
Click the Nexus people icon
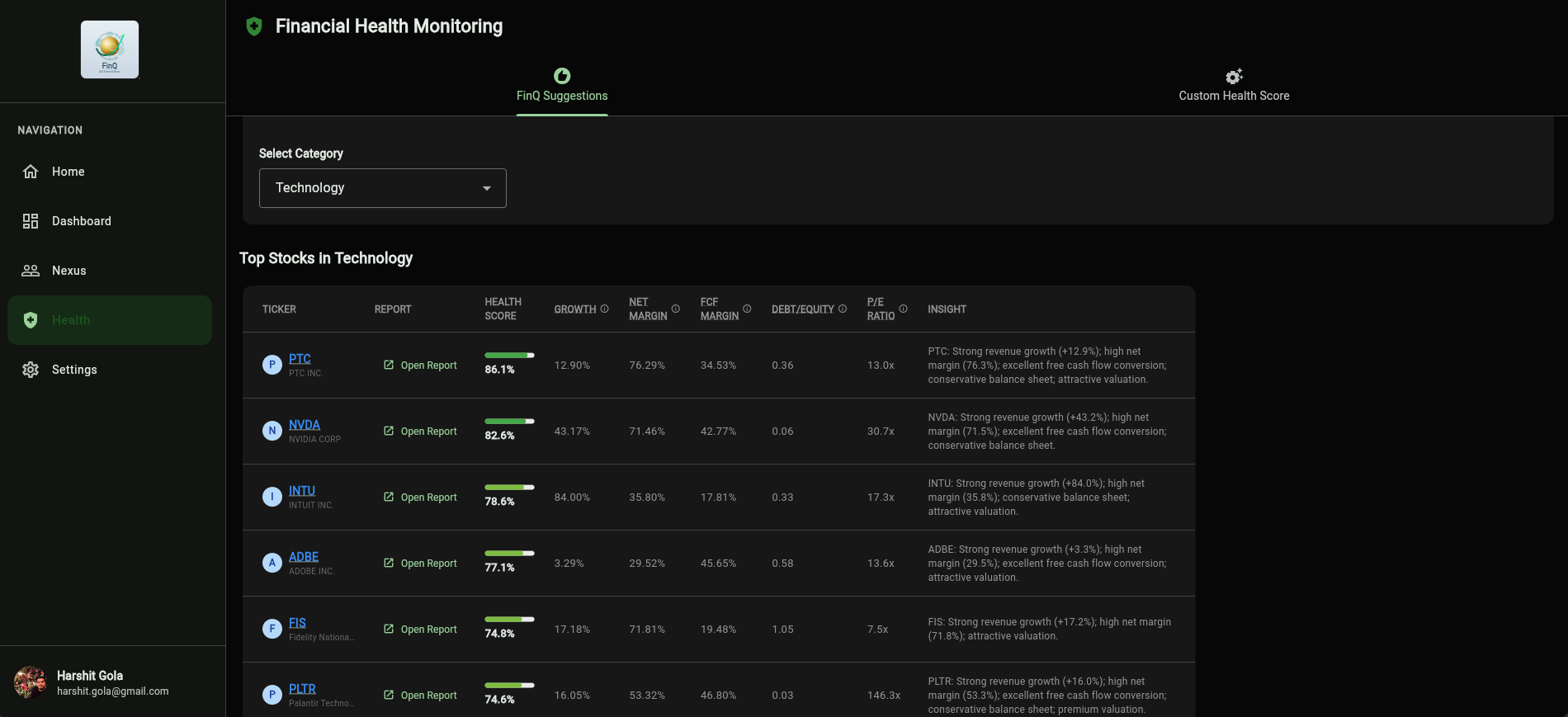31,271
